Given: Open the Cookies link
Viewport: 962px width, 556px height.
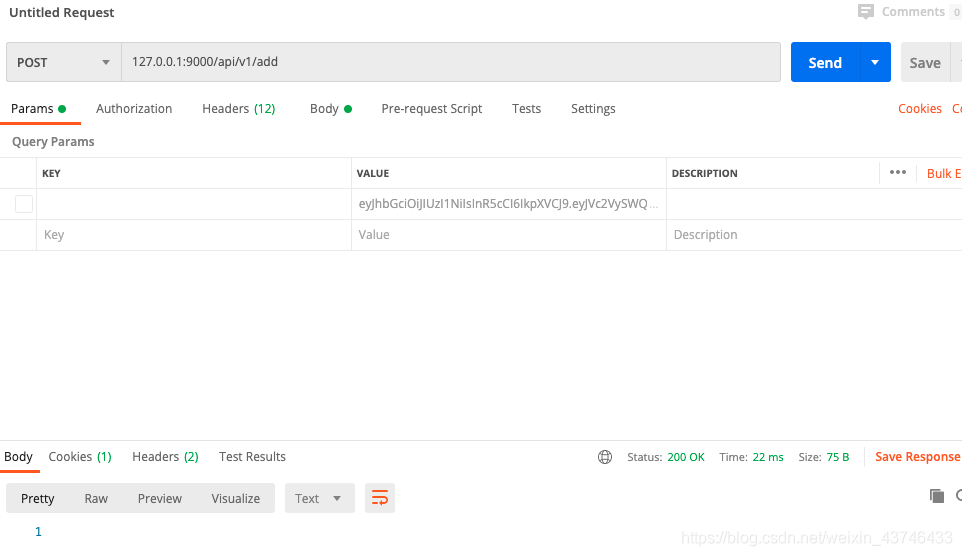Looking at the screenshot, I should 920,109.
